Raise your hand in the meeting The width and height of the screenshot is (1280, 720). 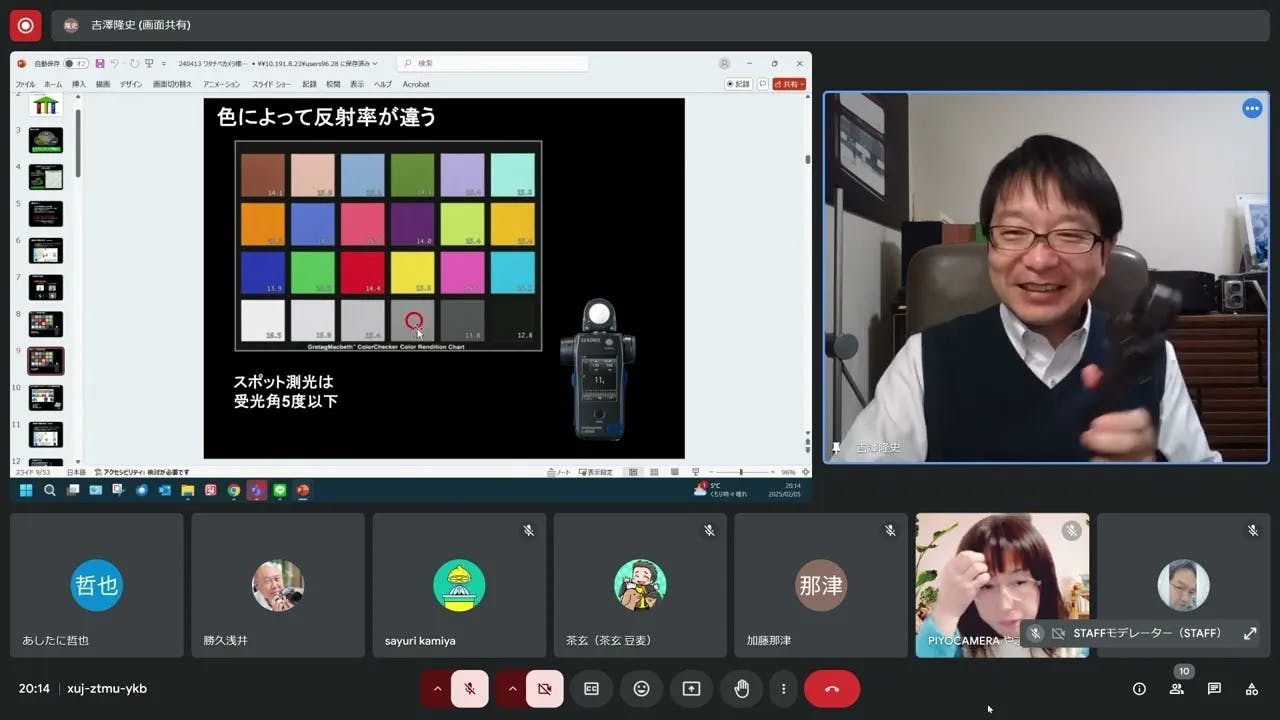[741, 689]
